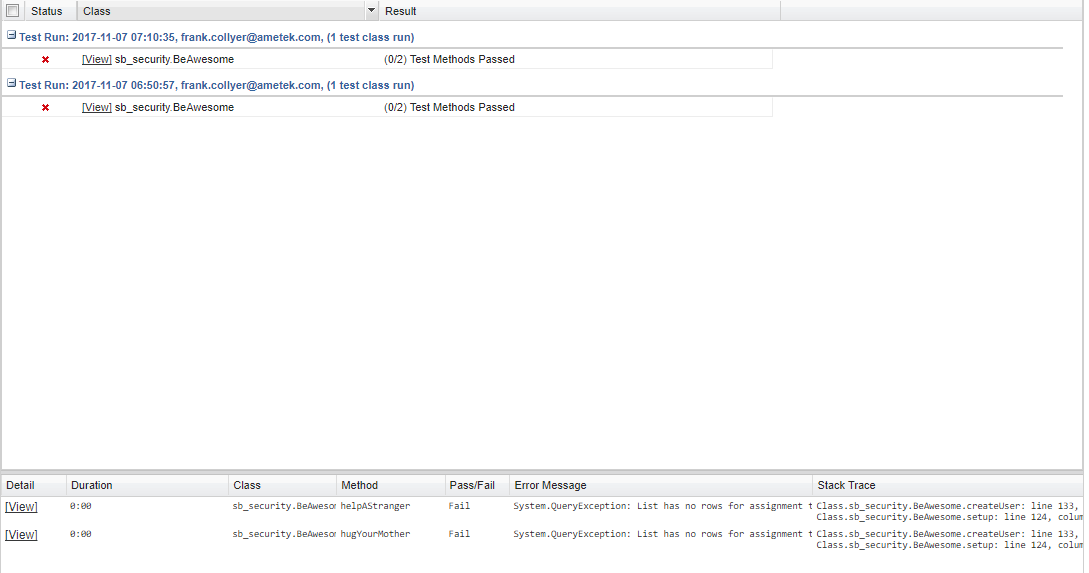Click the red fail icon for the 07:10:35 run

[x=45, y=60]
